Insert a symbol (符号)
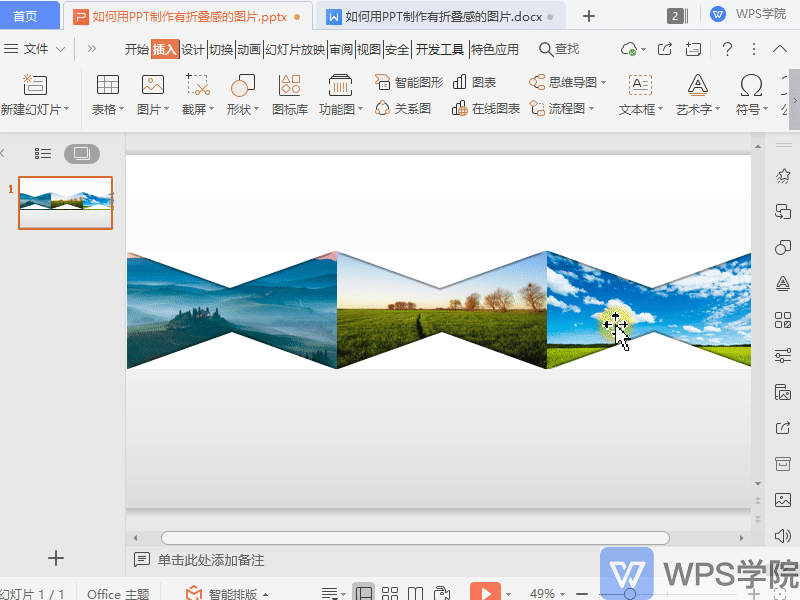 (x=751, y=85)
